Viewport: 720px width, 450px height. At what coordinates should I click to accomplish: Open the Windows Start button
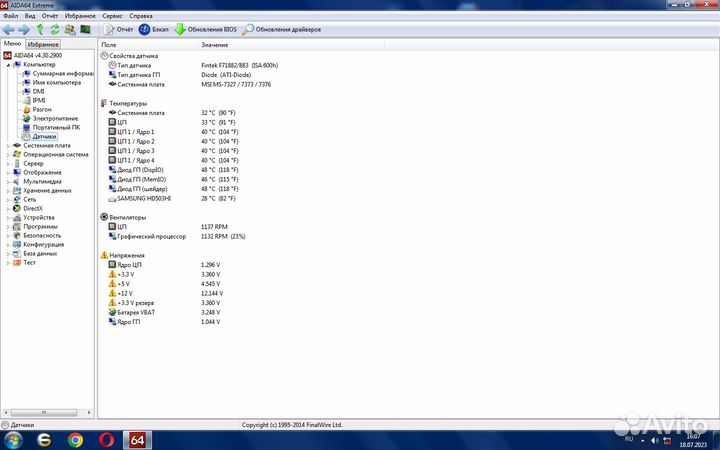12,440
